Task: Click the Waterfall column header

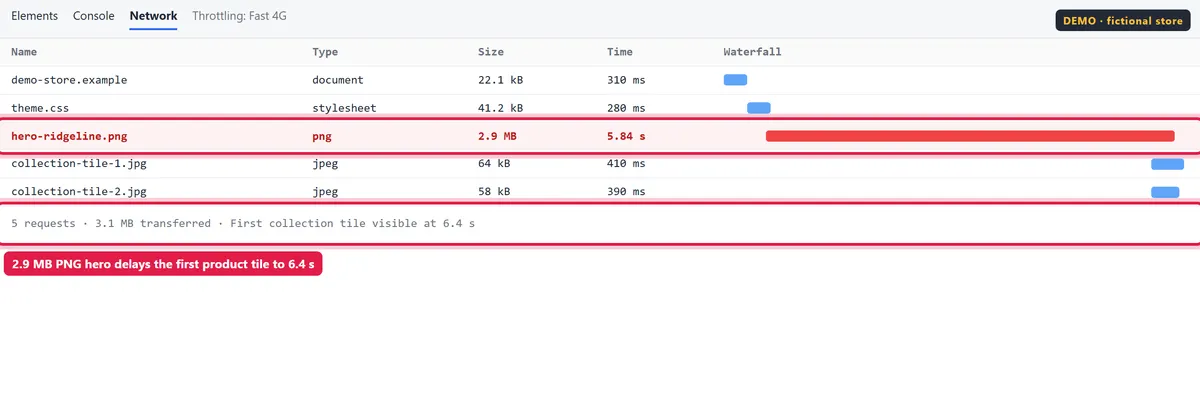Action: pyautogui.click(x=752, y=51)
